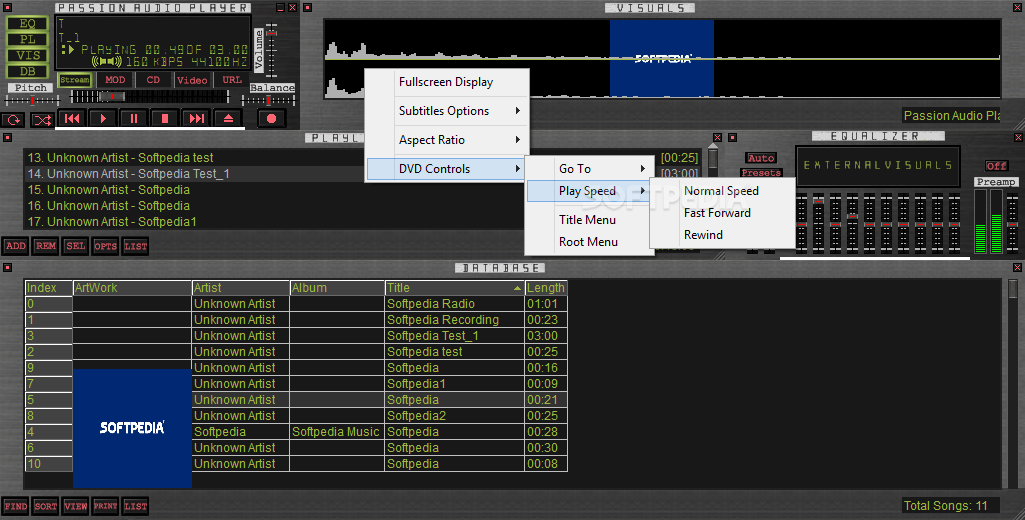Viewport: 1025px width, 520px height.
Task: Click the Softpedia Music album cell
Action: click(337, 432)
